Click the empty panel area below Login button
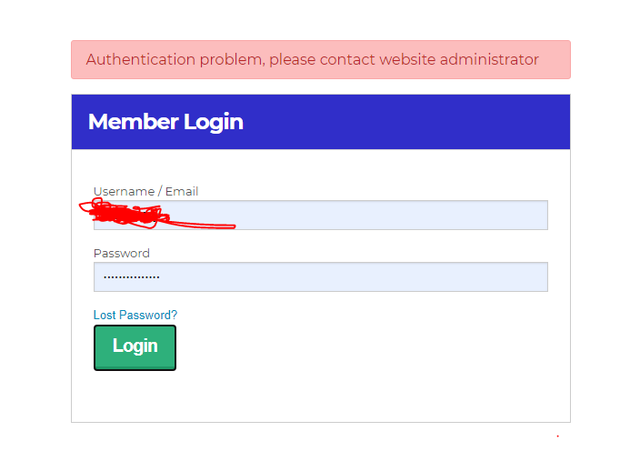This screenshot has height=462, width=640. pos(321,396)
